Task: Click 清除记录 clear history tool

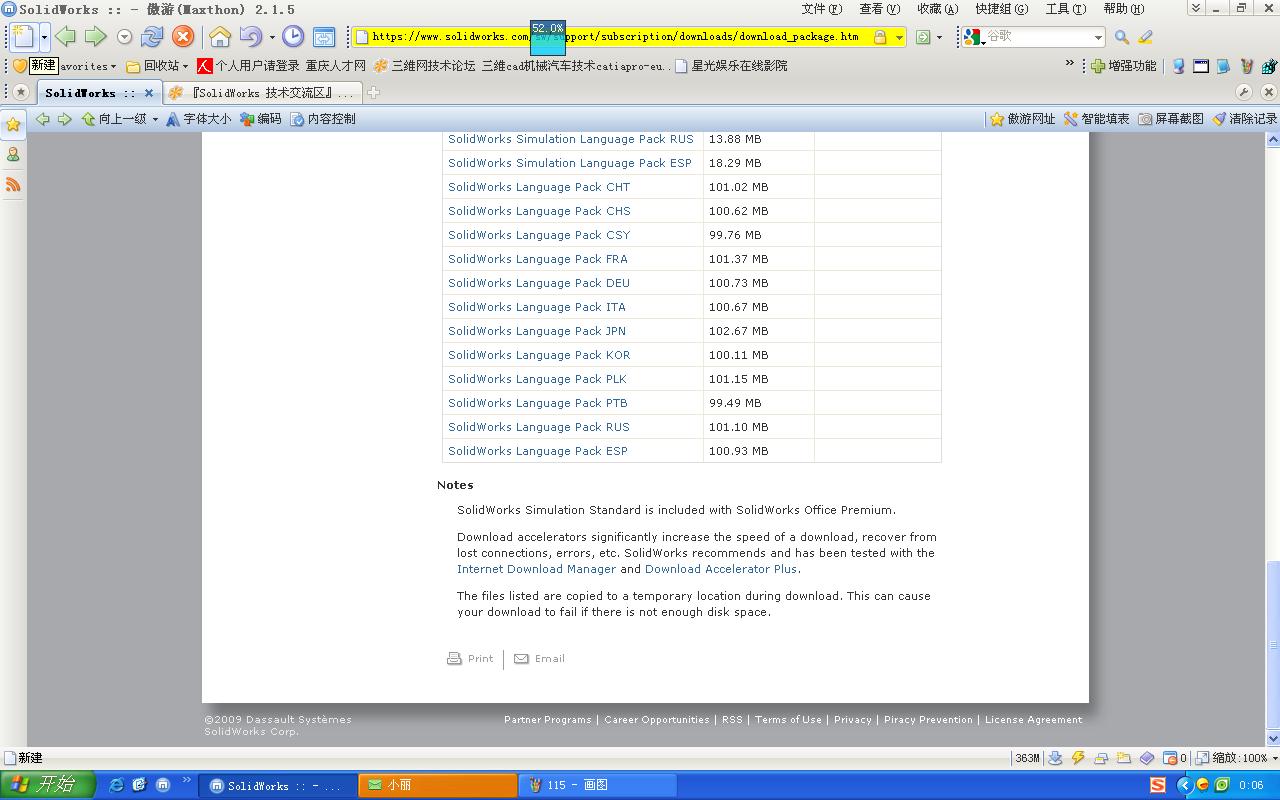Action: [x=1245, y=118]
